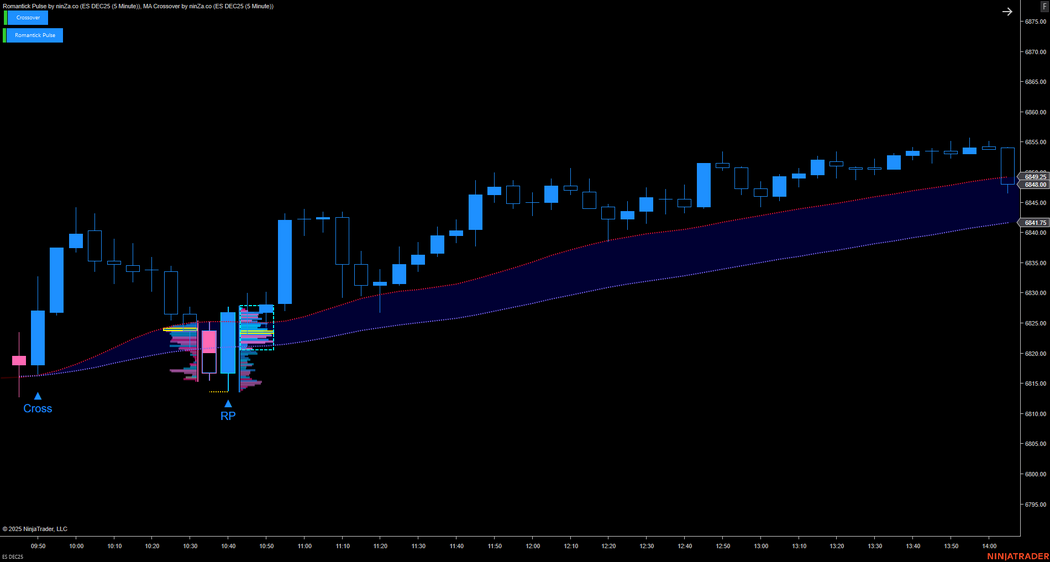Click the Crossover indicator button
Image resolution: width=1050 pixels, height=562 pixels.
35,18
